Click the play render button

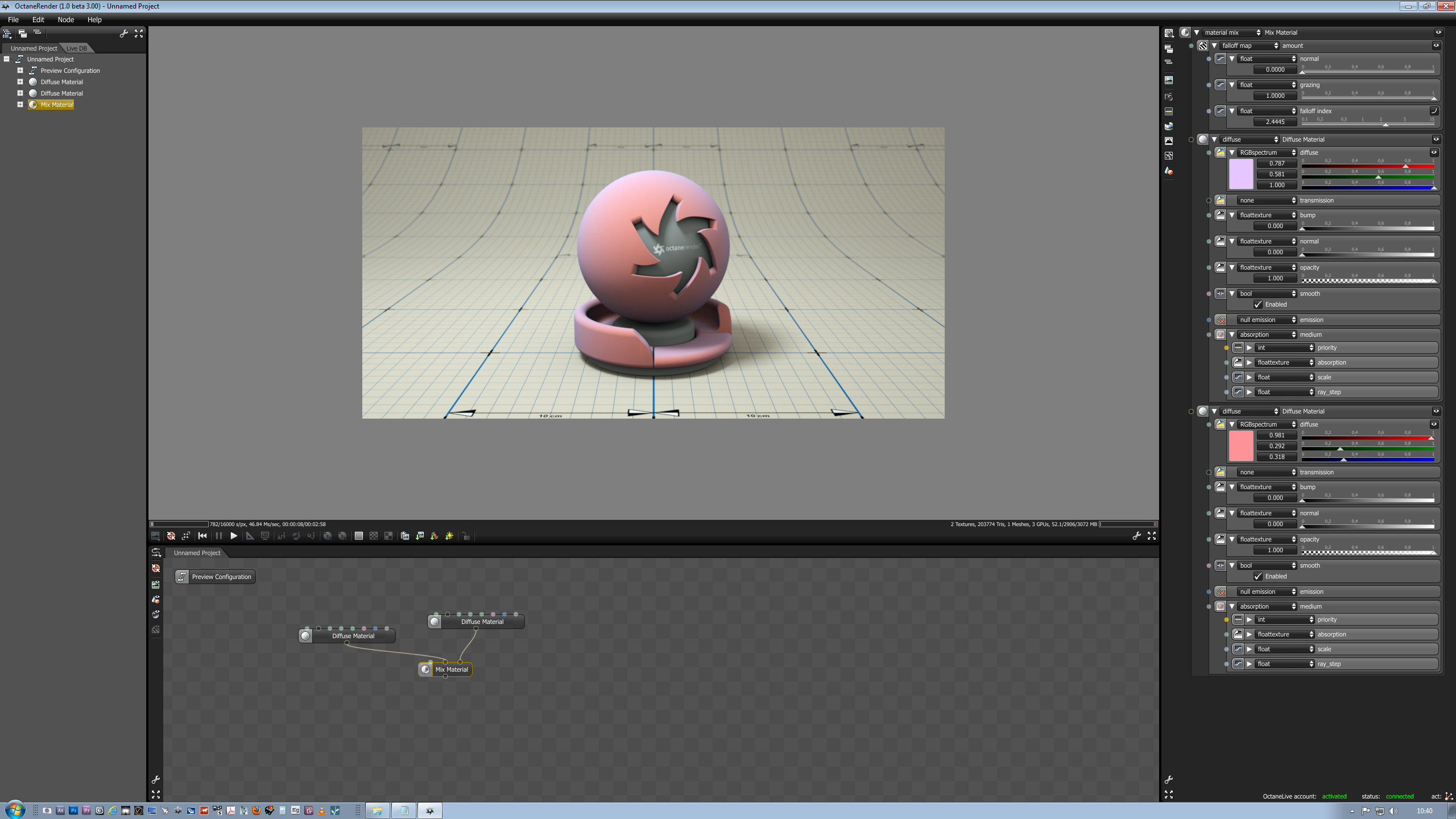234,536
